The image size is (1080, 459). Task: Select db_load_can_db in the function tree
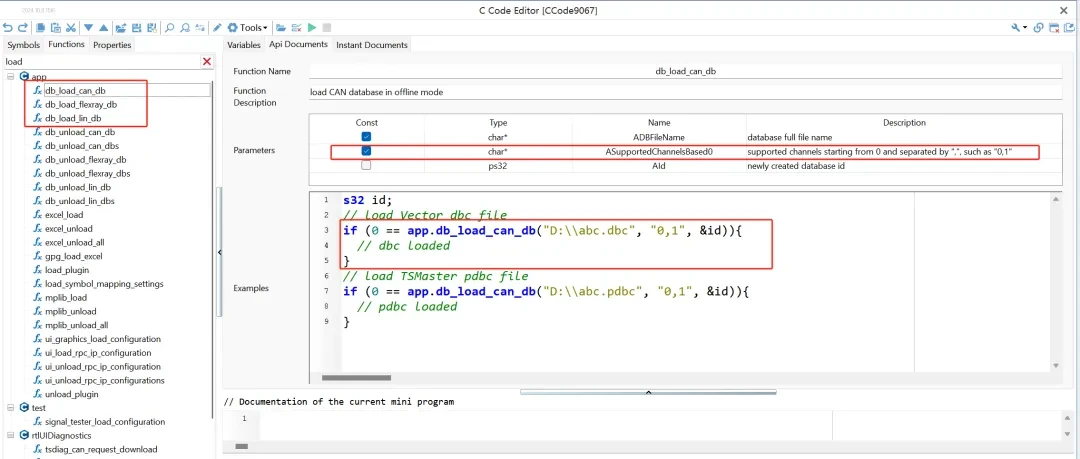coord(75,90)
